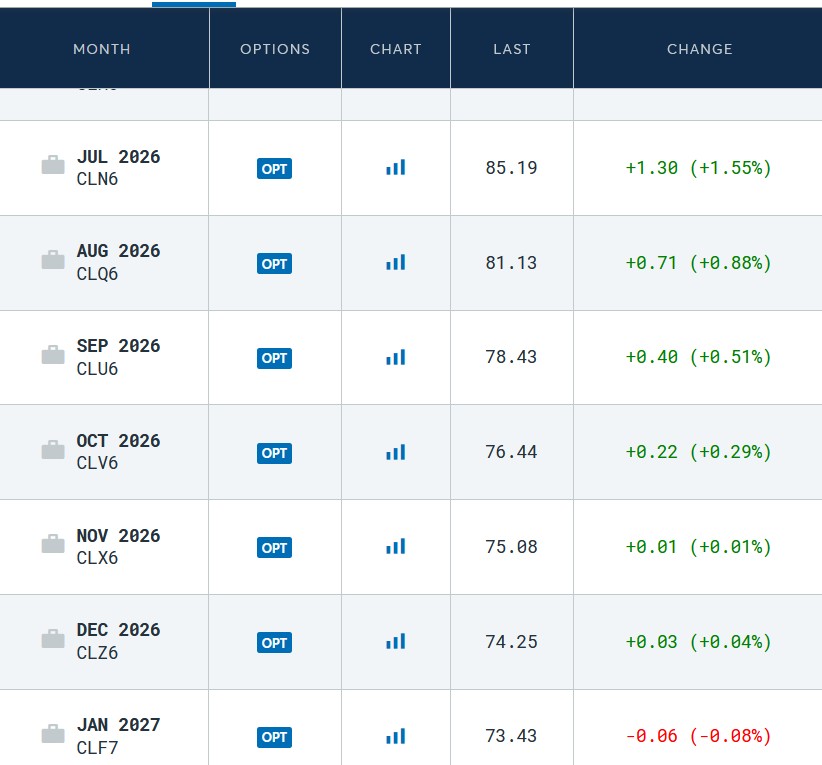The image size is (822, 765).
Task: Click the CLQ6 contract symbol
Action: click(98, 274)
